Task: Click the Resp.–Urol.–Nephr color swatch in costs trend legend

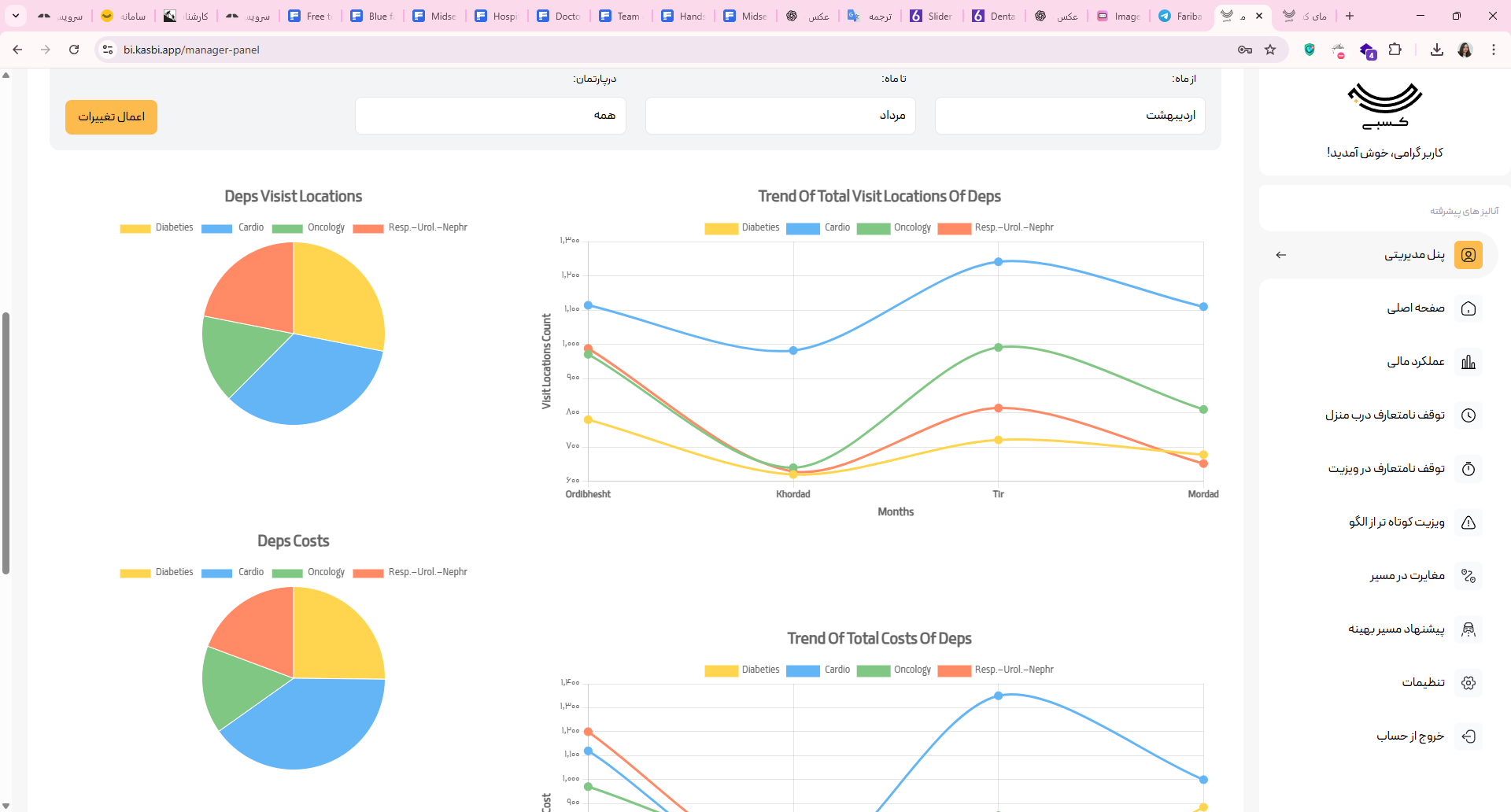Action: pyautogui.click(x=954, y=670)
